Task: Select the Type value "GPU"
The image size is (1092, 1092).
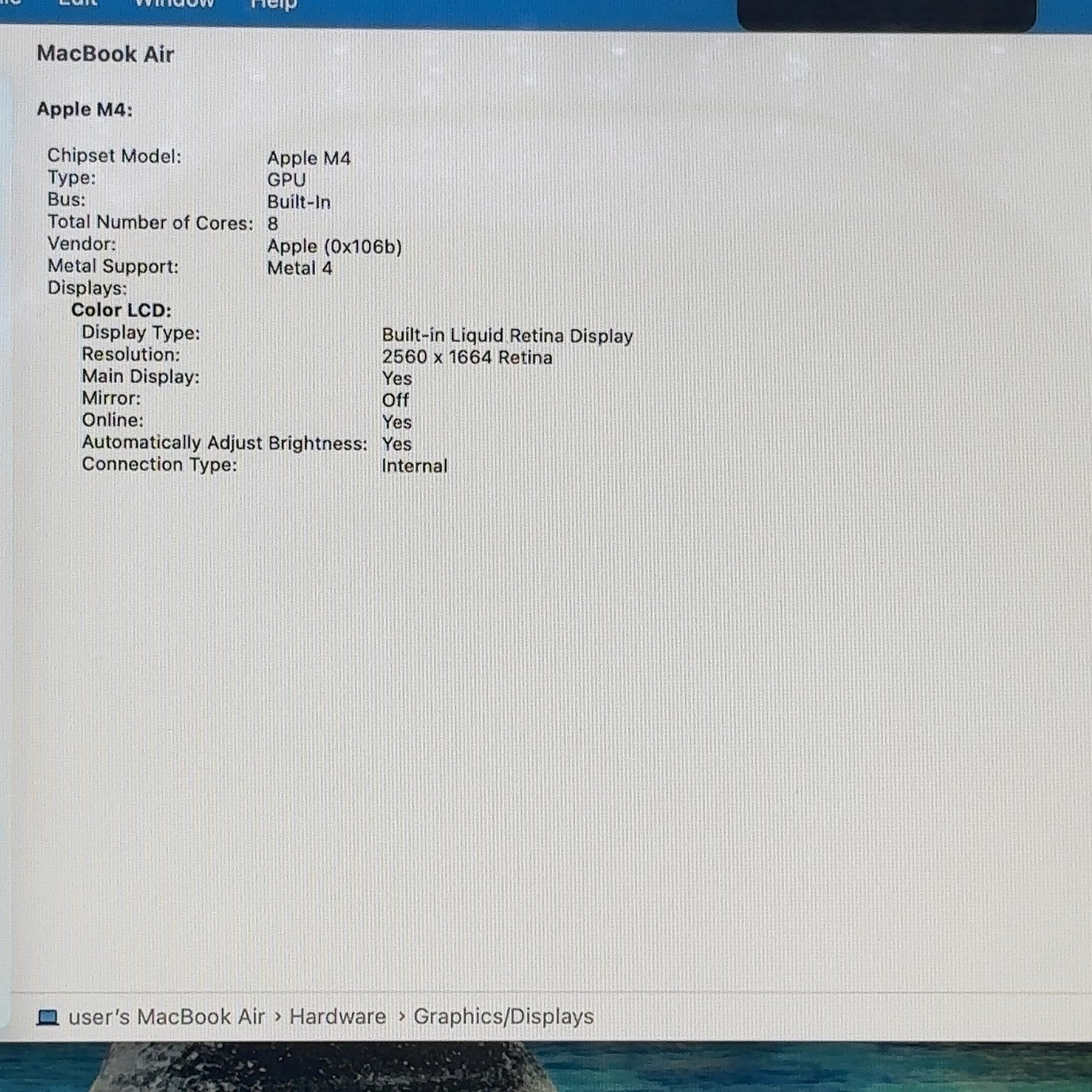Action: point(286,180)
